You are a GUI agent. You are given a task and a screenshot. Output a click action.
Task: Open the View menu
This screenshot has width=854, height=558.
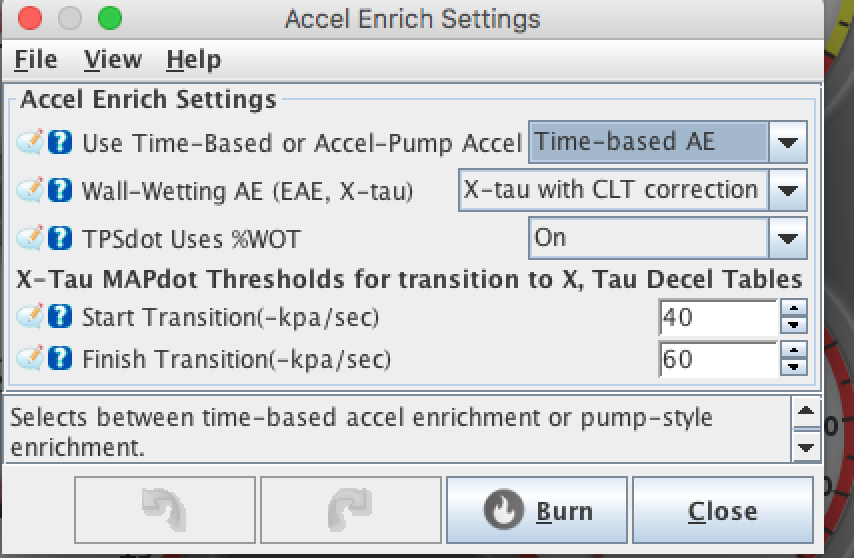(112, 60)
